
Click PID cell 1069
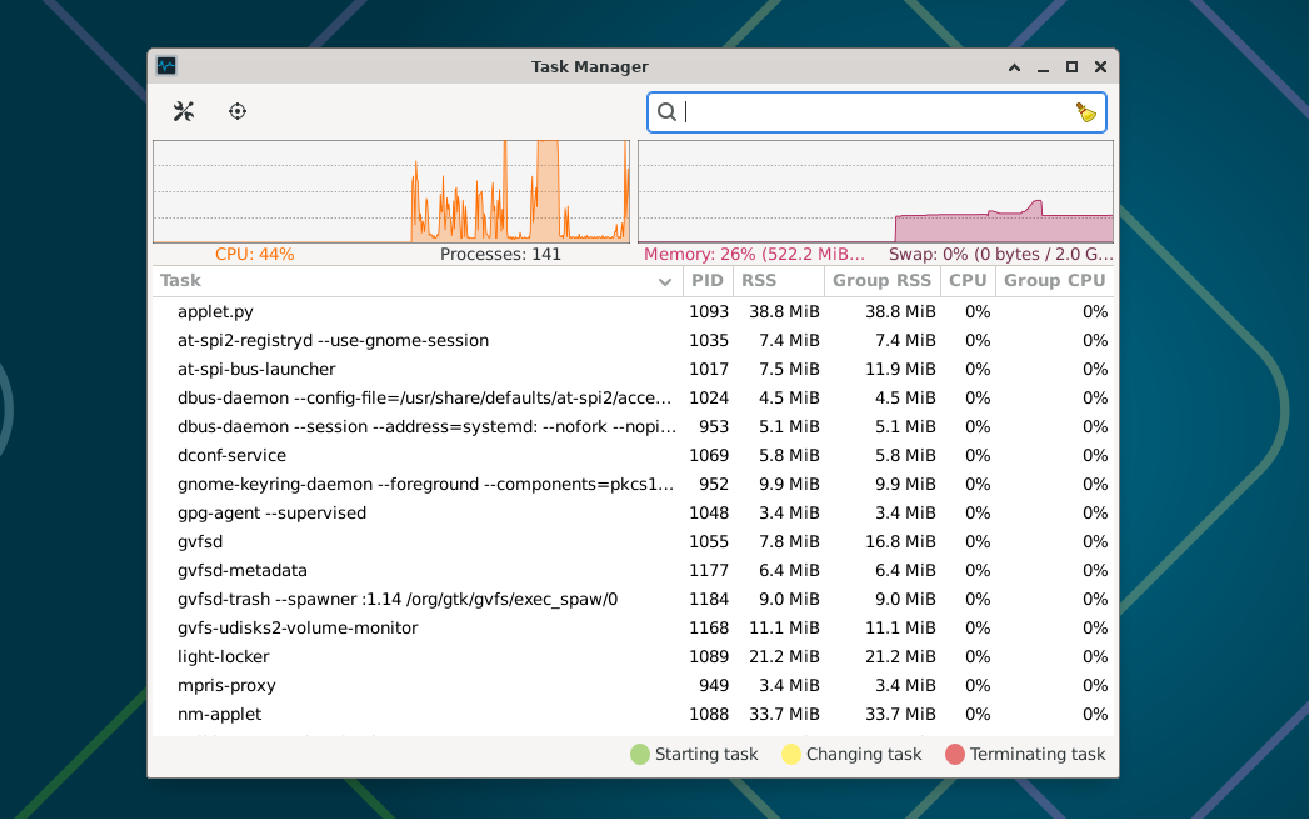click(709, 456)
